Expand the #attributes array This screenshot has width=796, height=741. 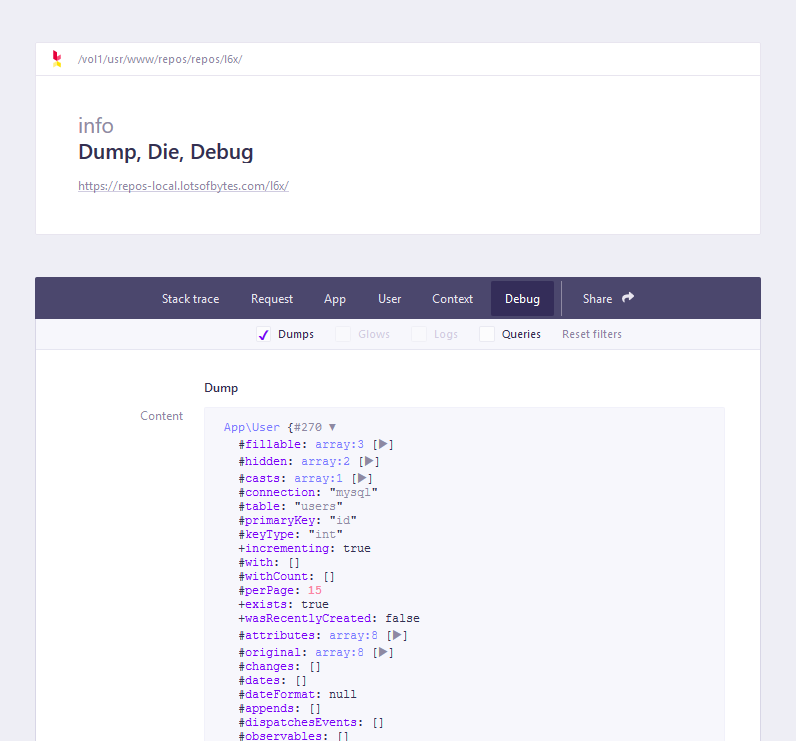coord(397,635)
